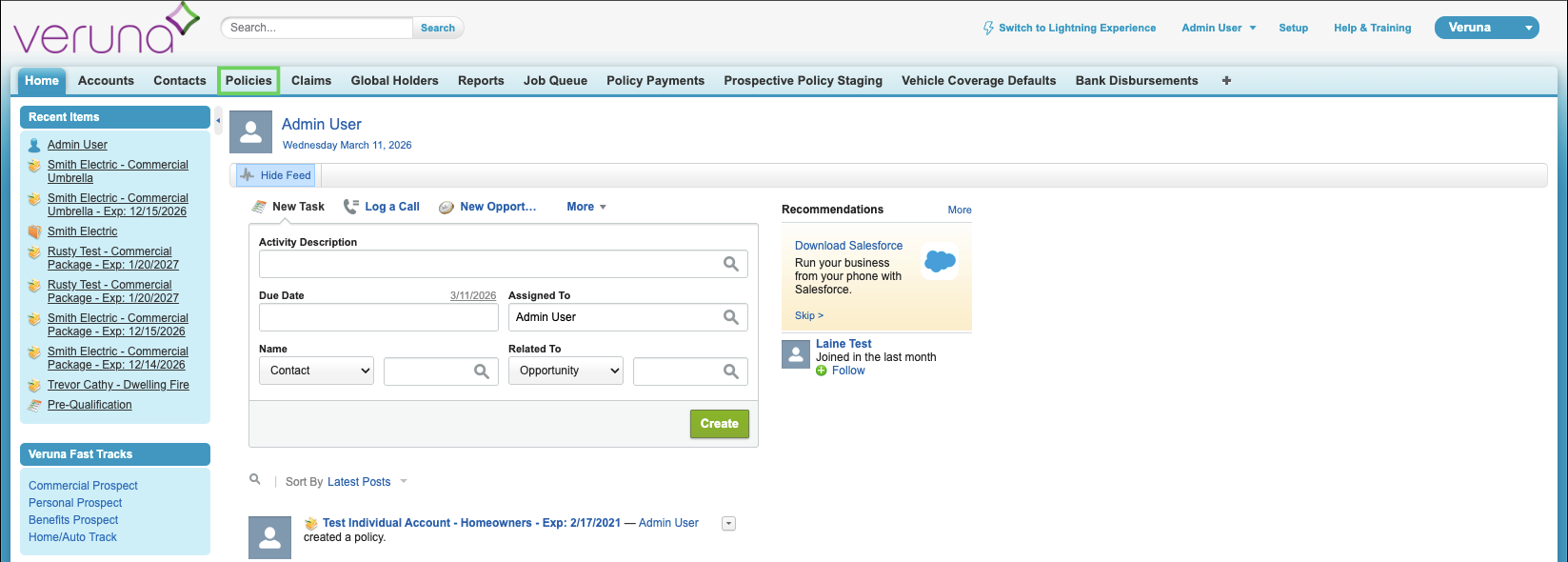Click policy icon beside Trevor Cathy - Dwelling Fire
This screenshot has width=1568, height=562.
34,386
